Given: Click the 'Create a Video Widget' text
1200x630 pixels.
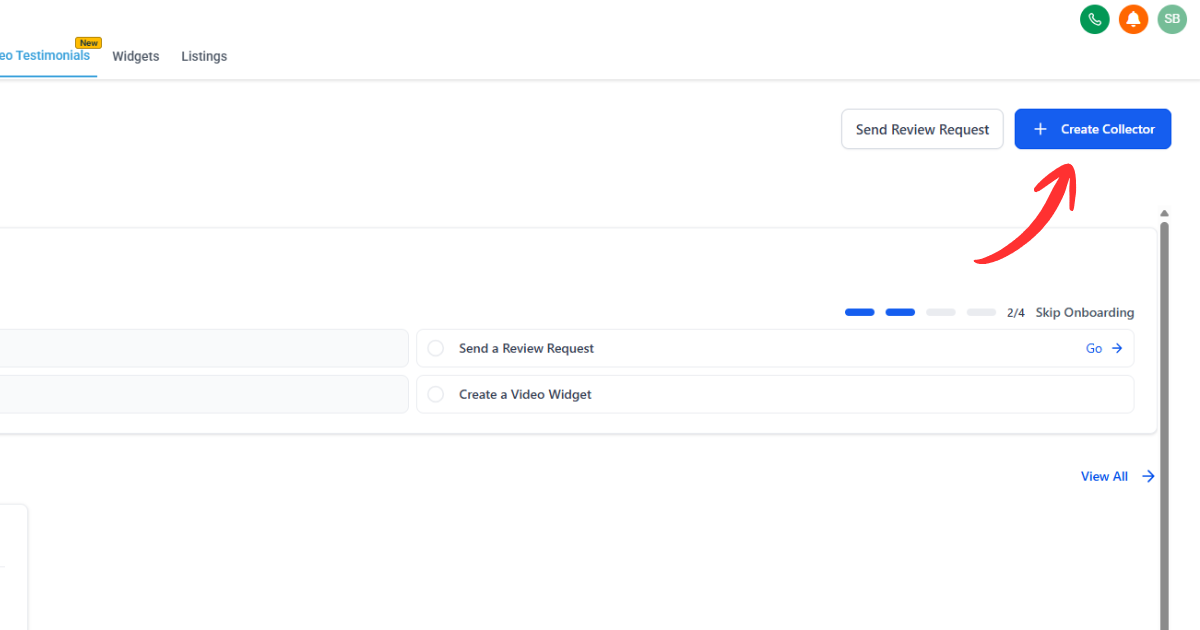Looking at the screenshot, I should tap(525, 395).
